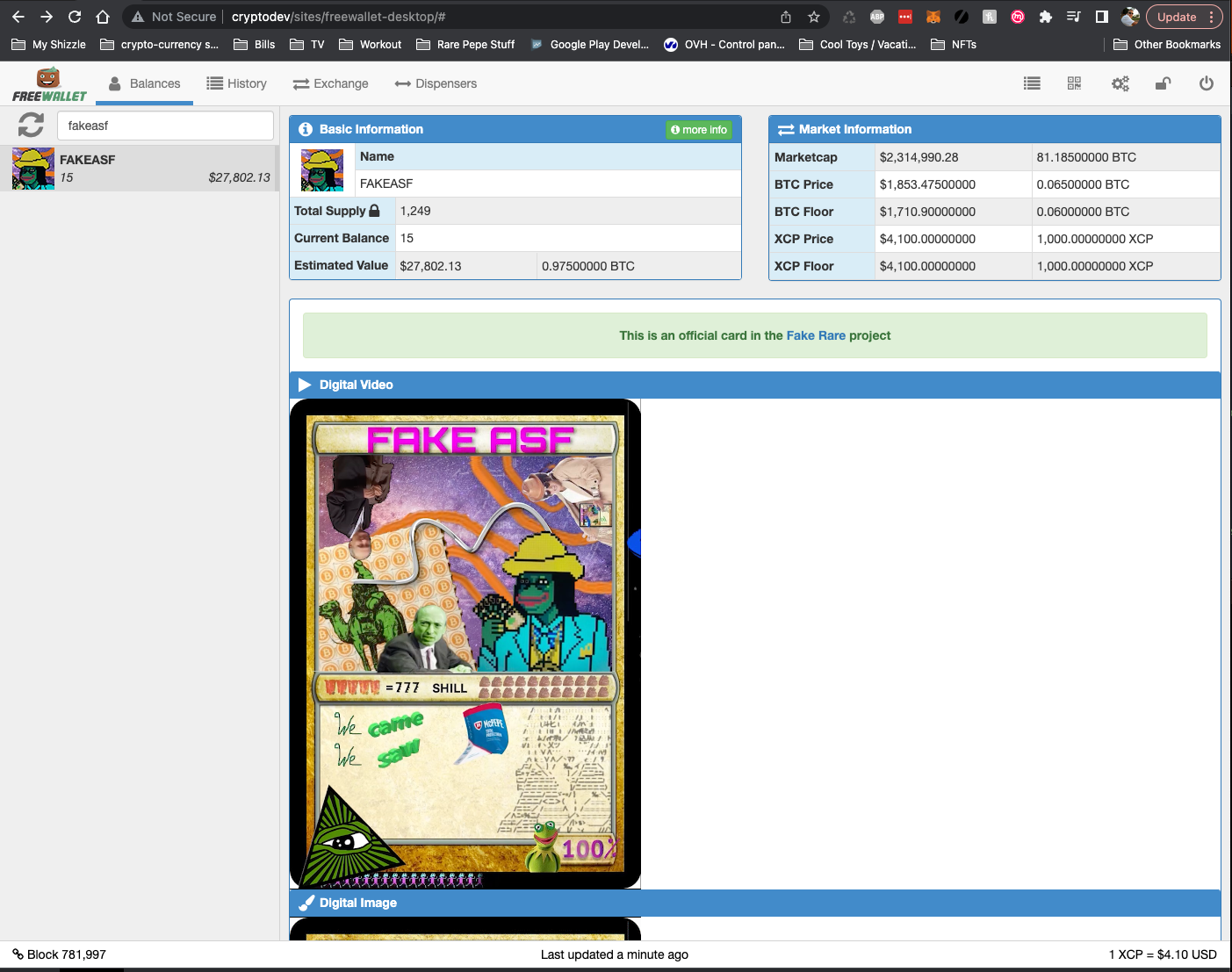Click the browser home icon

click(x=103, y=17)
